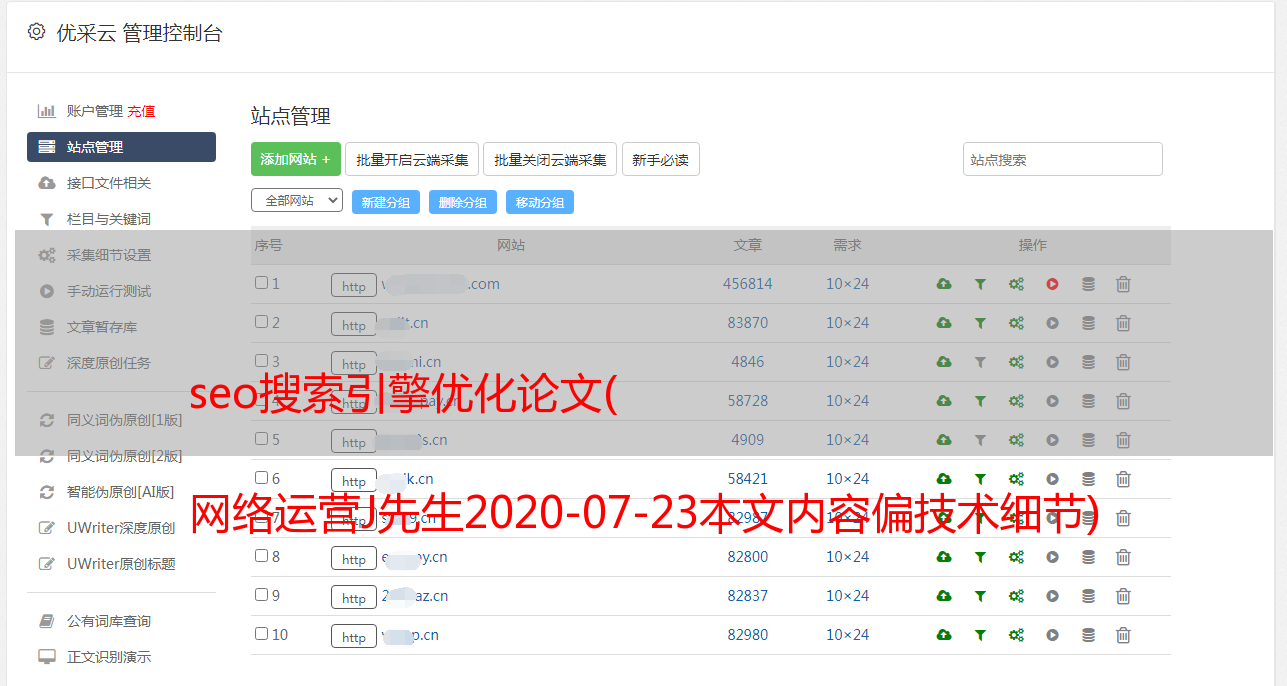The height and width of the screenshot is (686, 1287).
Task: Open the 公有词库查询 sidebar item
Action: 109,622
